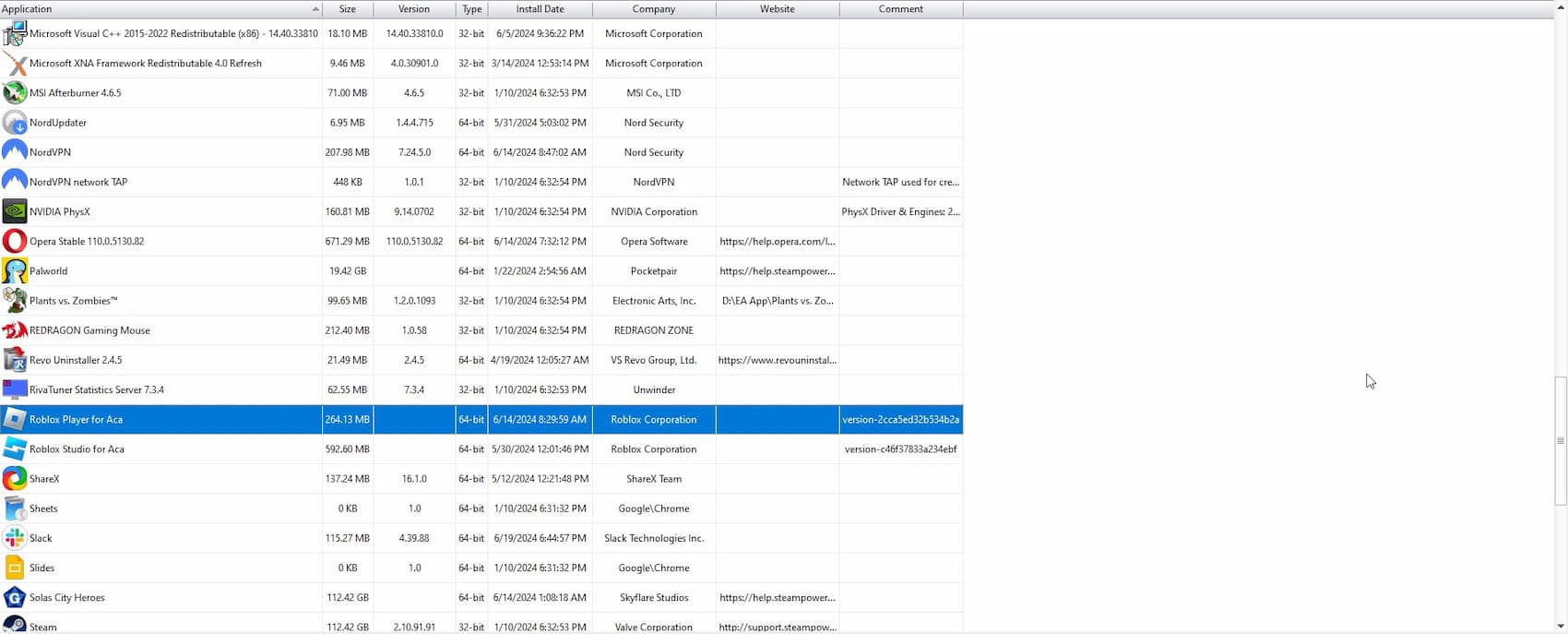Image resolution: width=1568 pixels, height=634 pixels.
Task: Click the RivaTuner Statistics Server icon
Action: [15, 389]
